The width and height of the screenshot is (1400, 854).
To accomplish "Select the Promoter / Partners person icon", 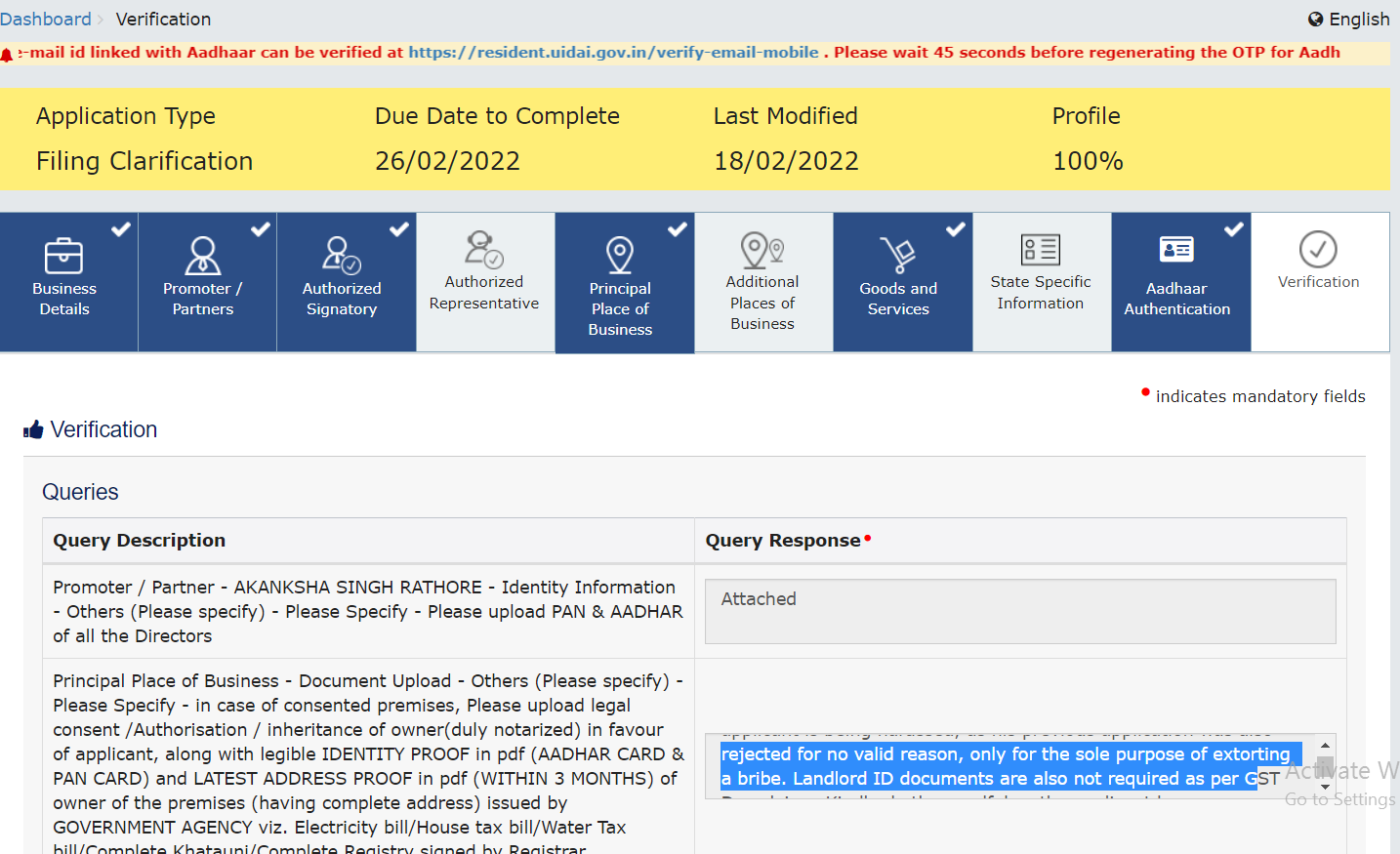I will 203,256.
